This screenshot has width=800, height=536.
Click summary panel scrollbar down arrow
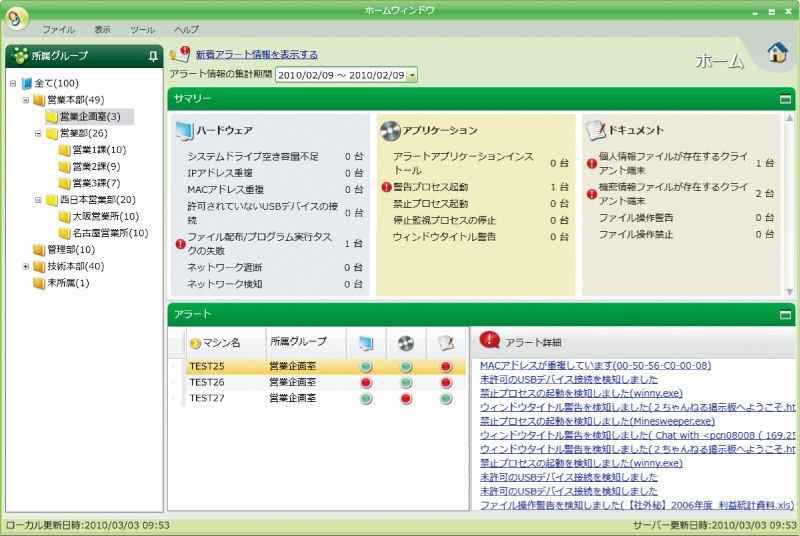[789, 292]
